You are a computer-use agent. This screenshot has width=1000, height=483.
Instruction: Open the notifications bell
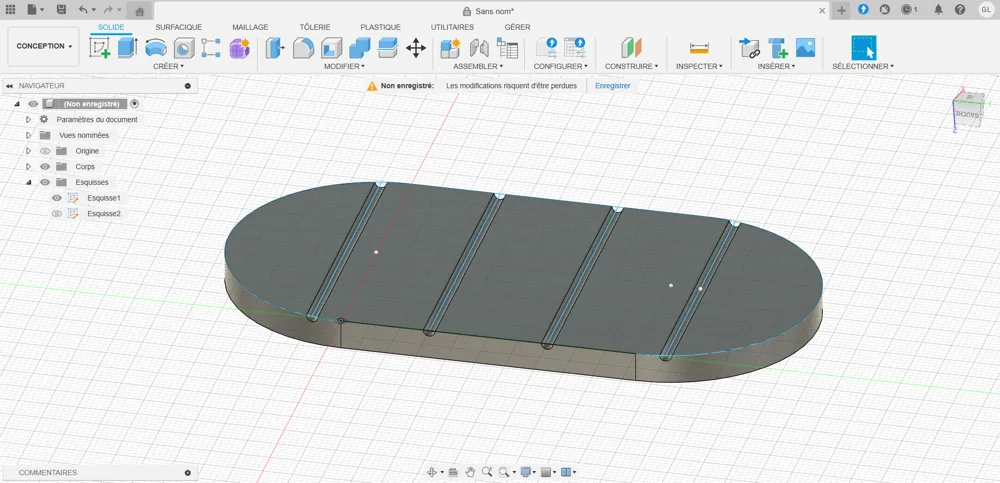(x=939, y=10)
